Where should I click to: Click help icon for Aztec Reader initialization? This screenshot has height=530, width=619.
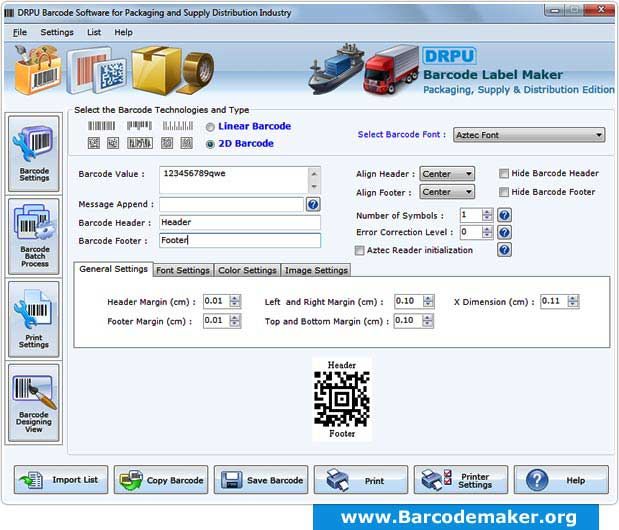pos(505,250)
